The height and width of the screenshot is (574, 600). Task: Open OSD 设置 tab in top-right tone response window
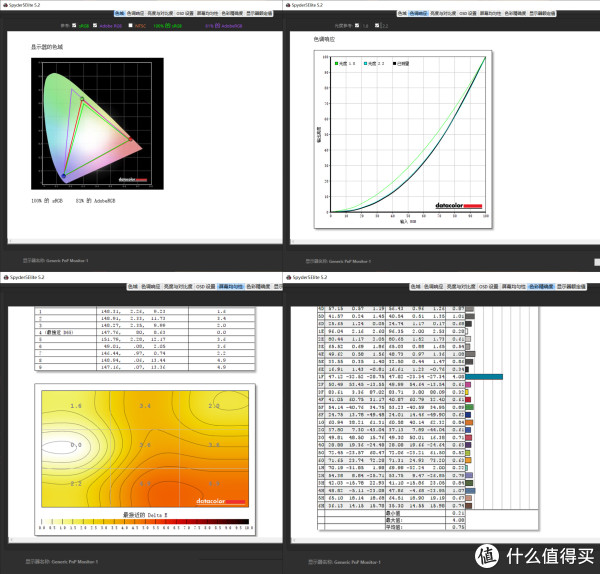tap(468, 13)
